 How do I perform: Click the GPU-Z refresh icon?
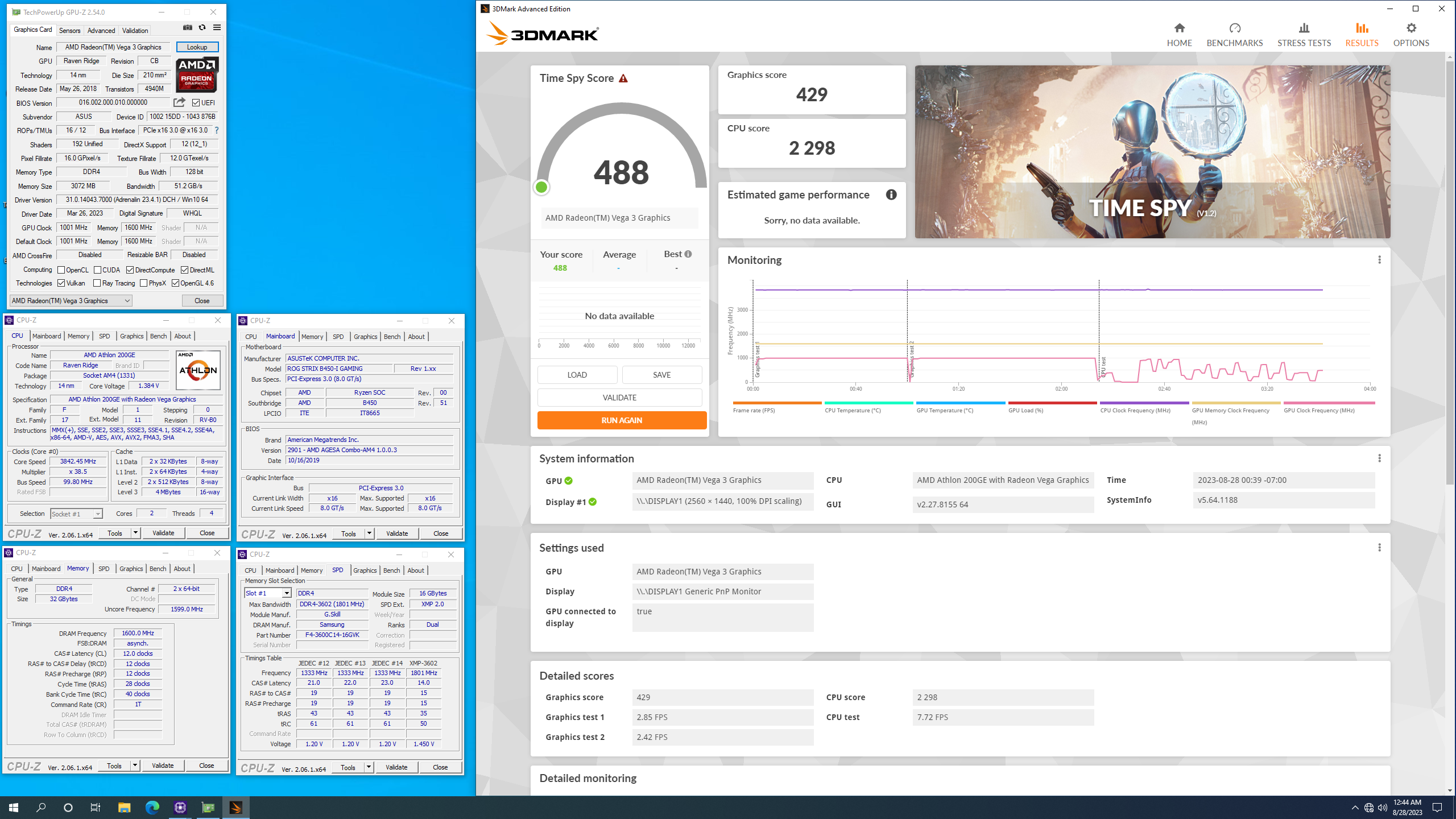[x=202, y=28]
